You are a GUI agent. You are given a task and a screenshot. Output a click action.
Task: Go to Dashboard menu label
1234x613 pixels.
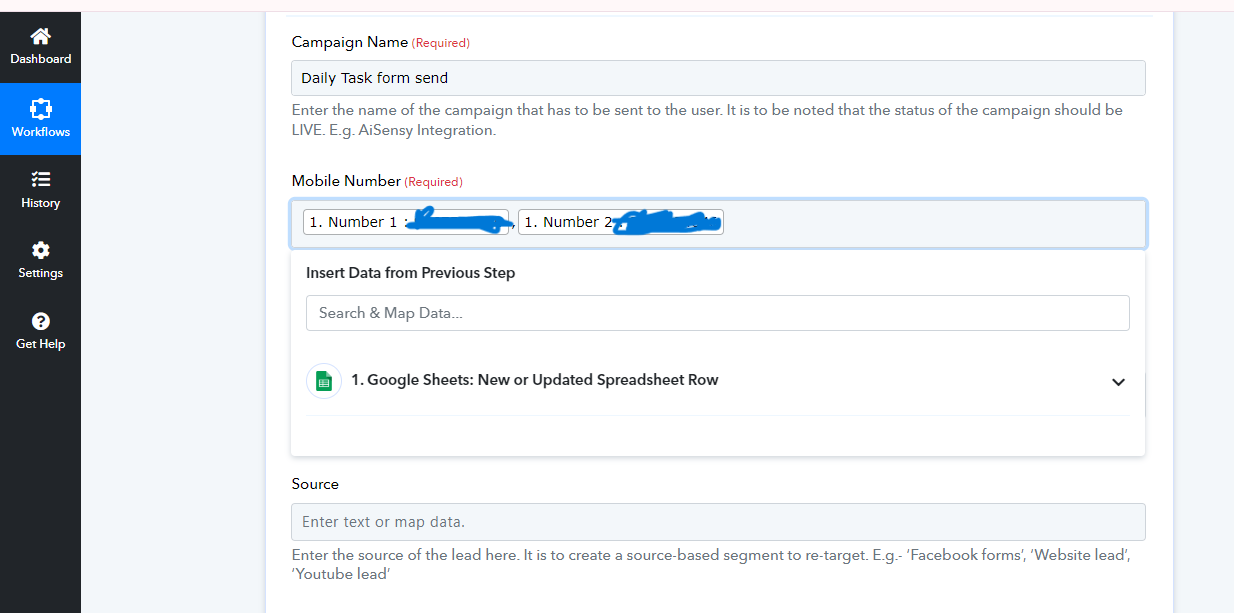tap(40, 59)
